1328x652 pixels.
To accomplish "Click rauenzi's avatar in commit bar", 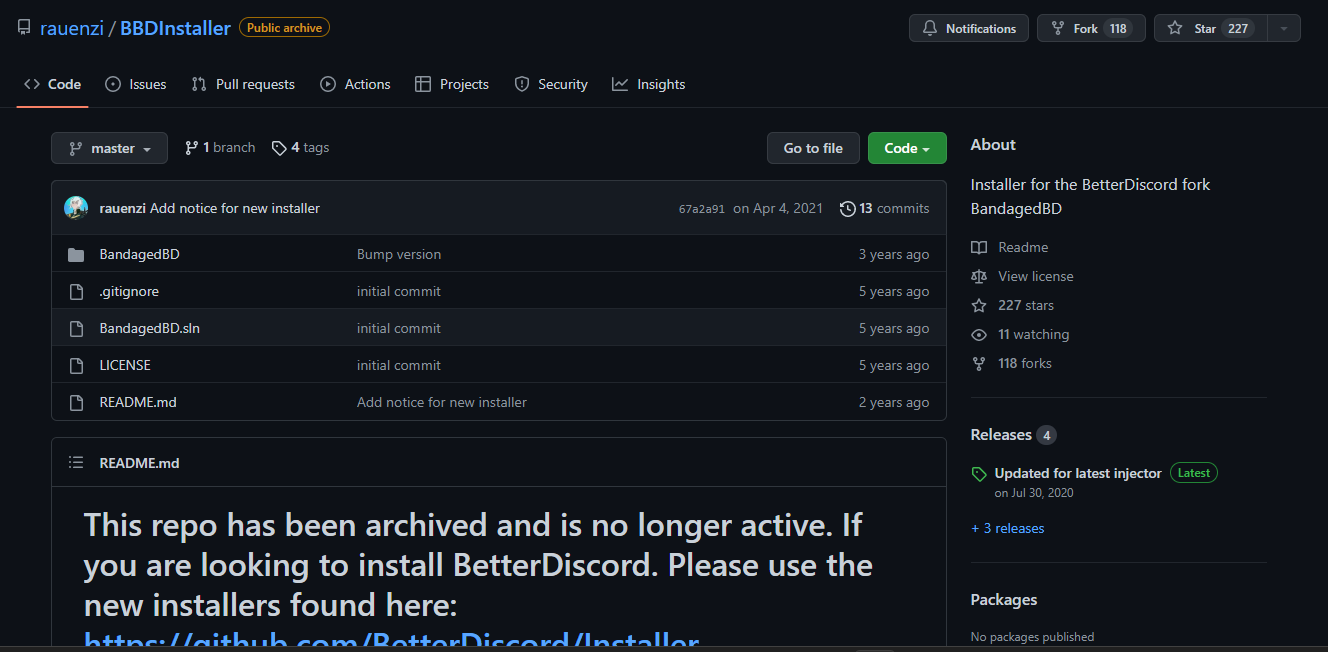I will [x=76, y=208].
